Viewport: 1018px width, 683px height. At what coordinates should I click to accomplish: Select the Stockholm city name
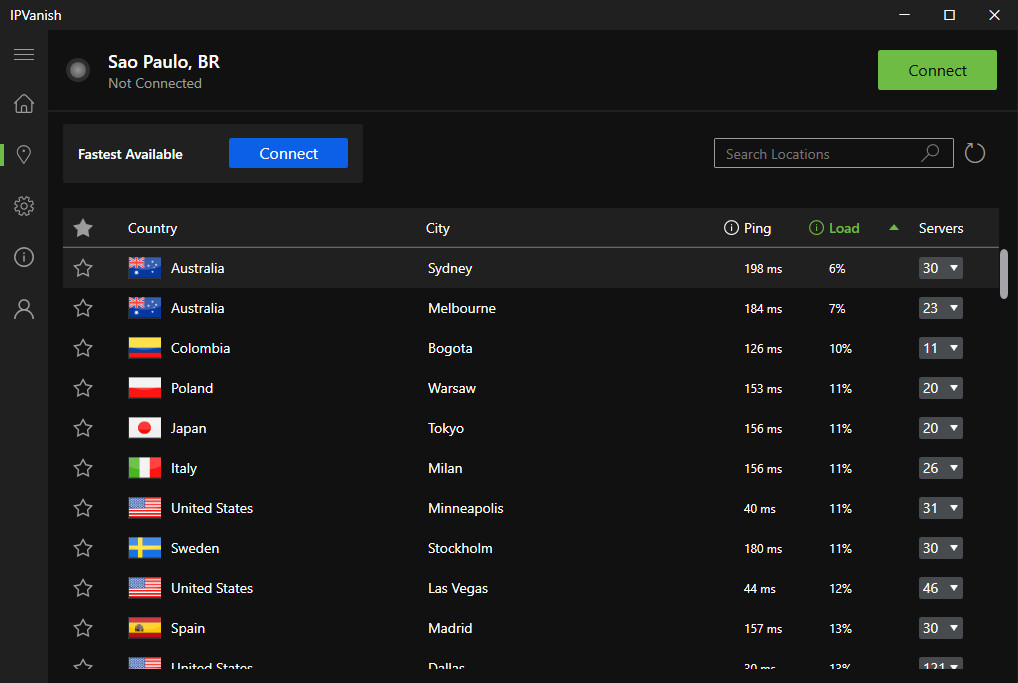click(460, 549)
